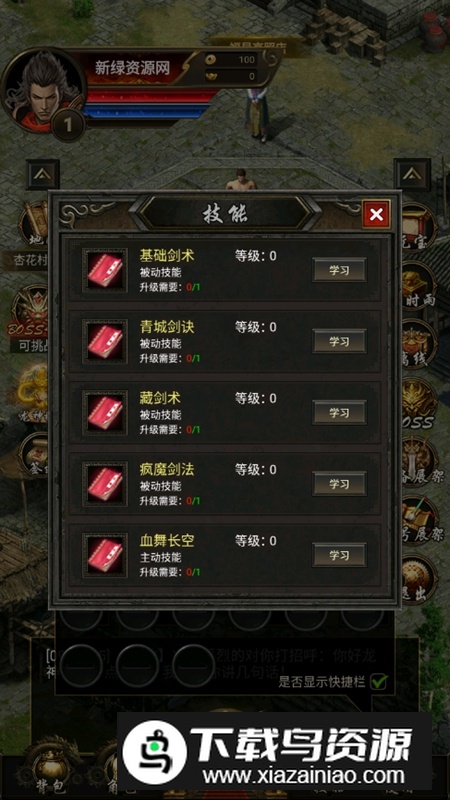Learn the 青城剑诀 skill

pos(339,341)
